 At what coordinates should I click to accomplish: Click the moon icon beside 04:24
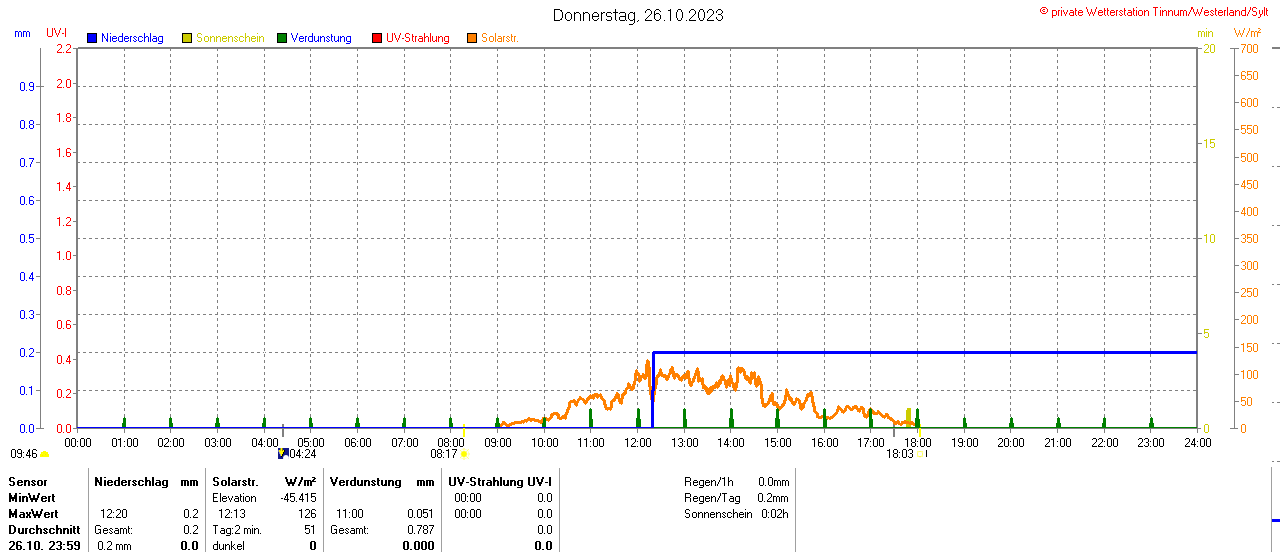click(283, 453)
